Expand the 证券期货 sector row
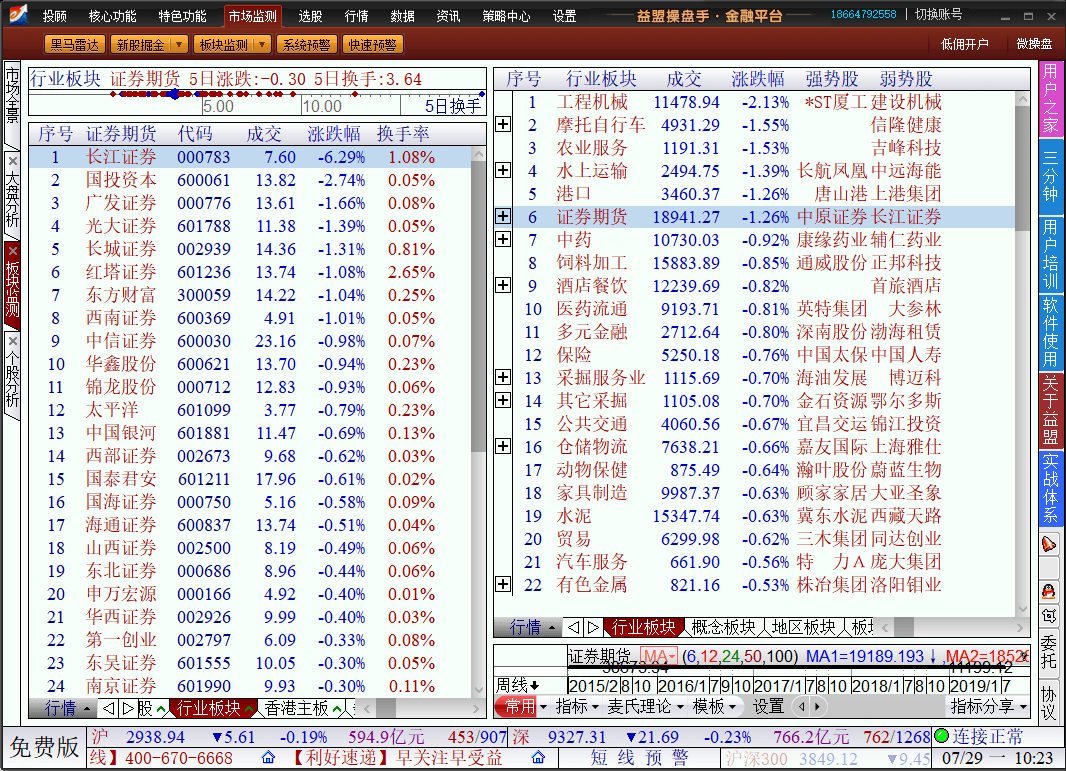The image size is (1066, 771). 503,216
